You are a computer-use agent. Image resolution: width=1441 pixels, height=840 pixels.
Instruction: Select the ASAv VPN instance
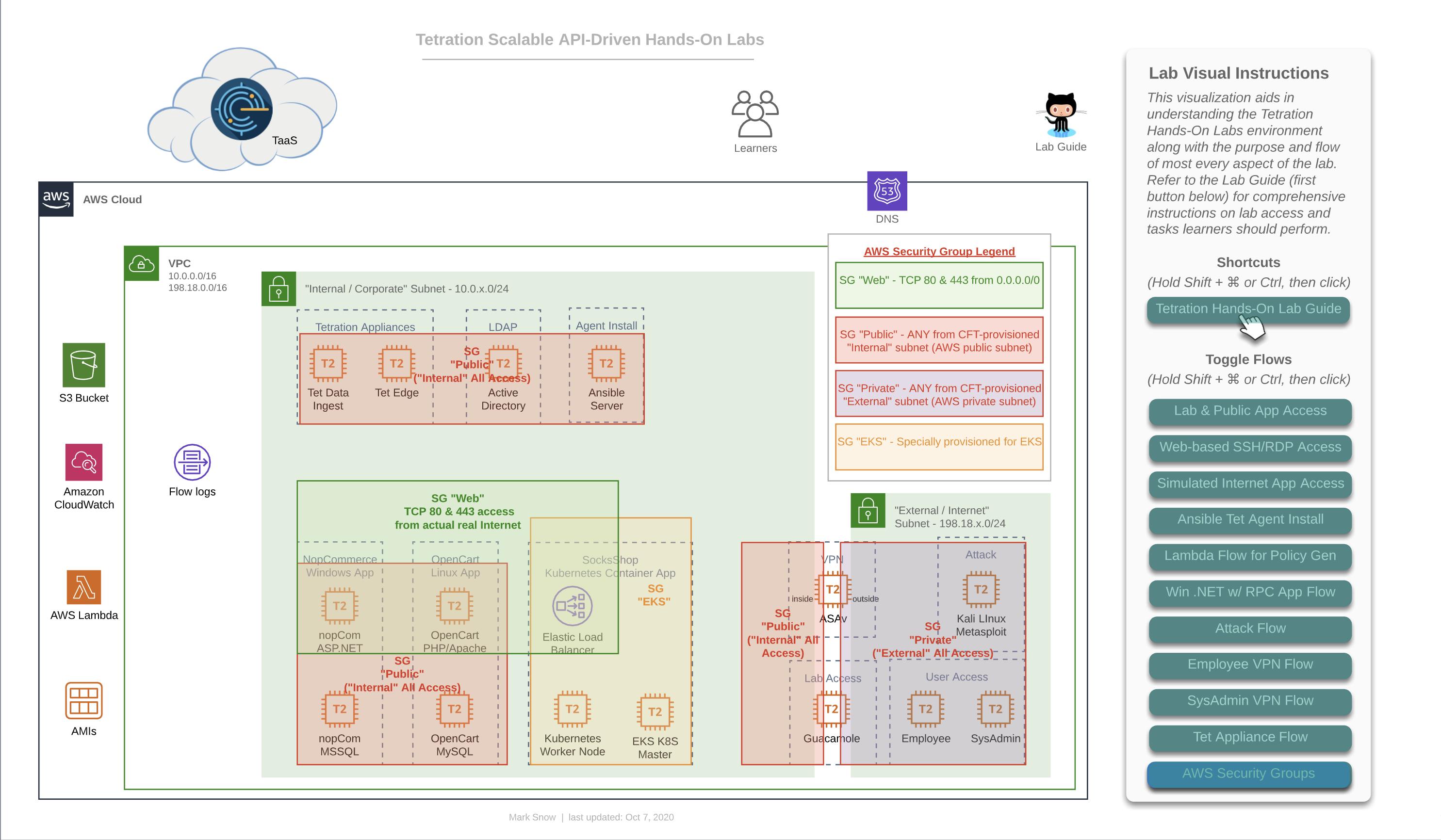pyautogui.click(x=833, y=589)
